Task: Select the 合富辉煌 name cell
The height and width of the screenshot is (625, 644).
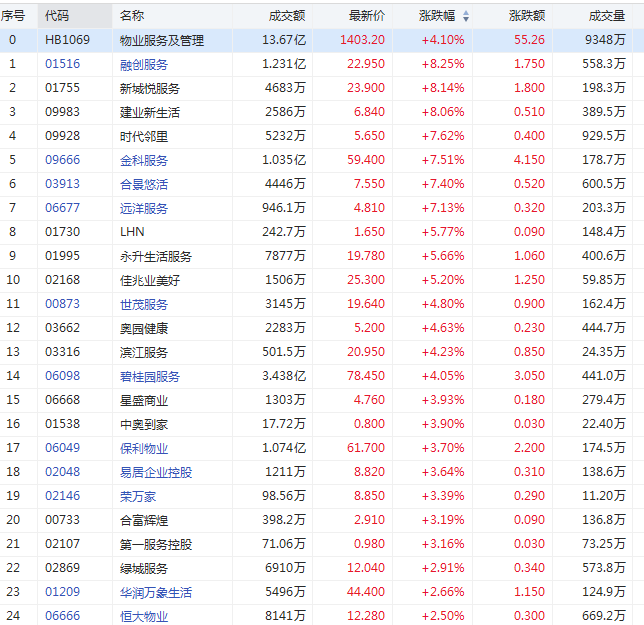Action: [144, 520]
